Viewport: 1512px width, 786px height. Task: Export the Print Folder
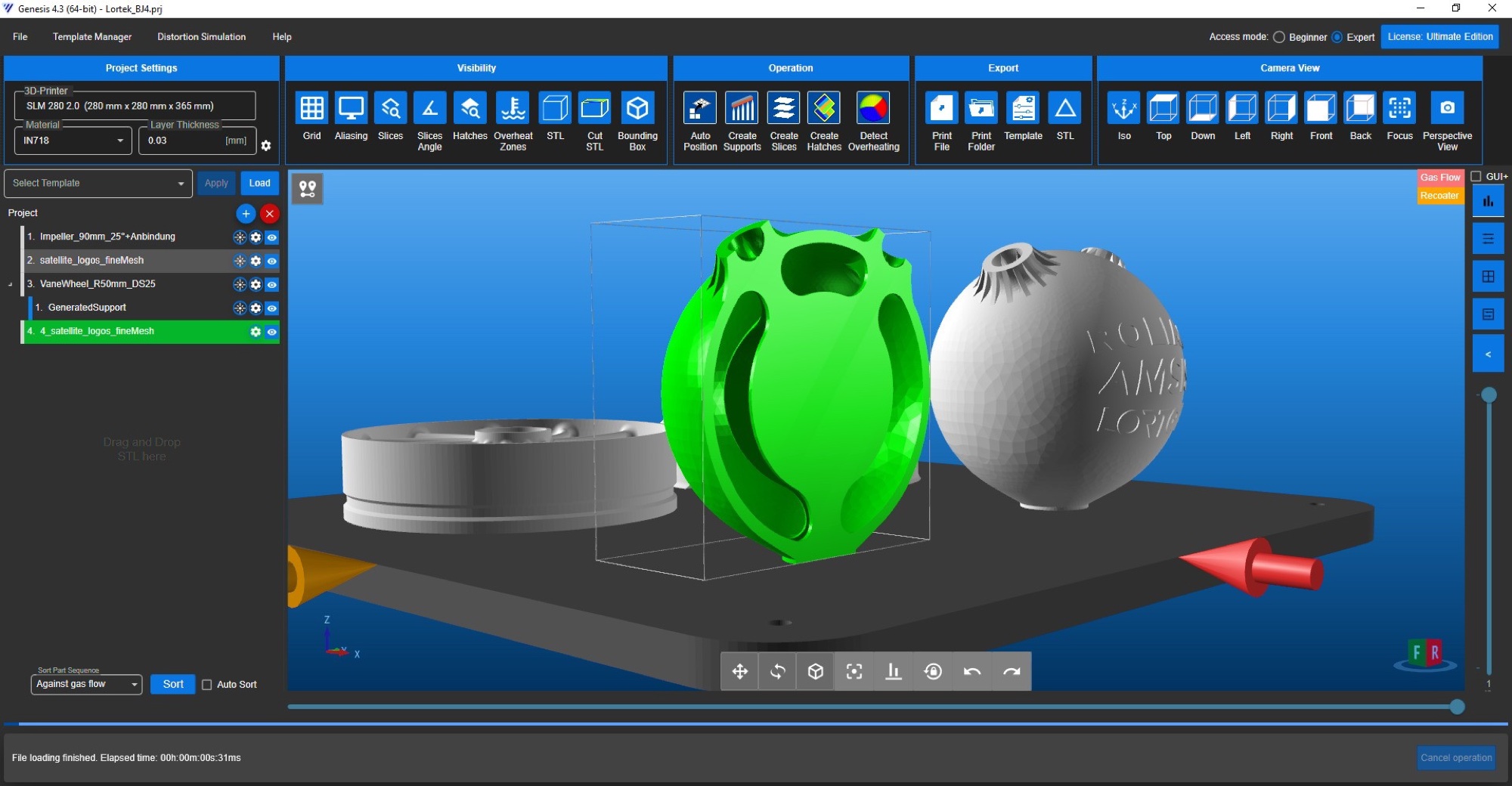click(x=981, y=108)
